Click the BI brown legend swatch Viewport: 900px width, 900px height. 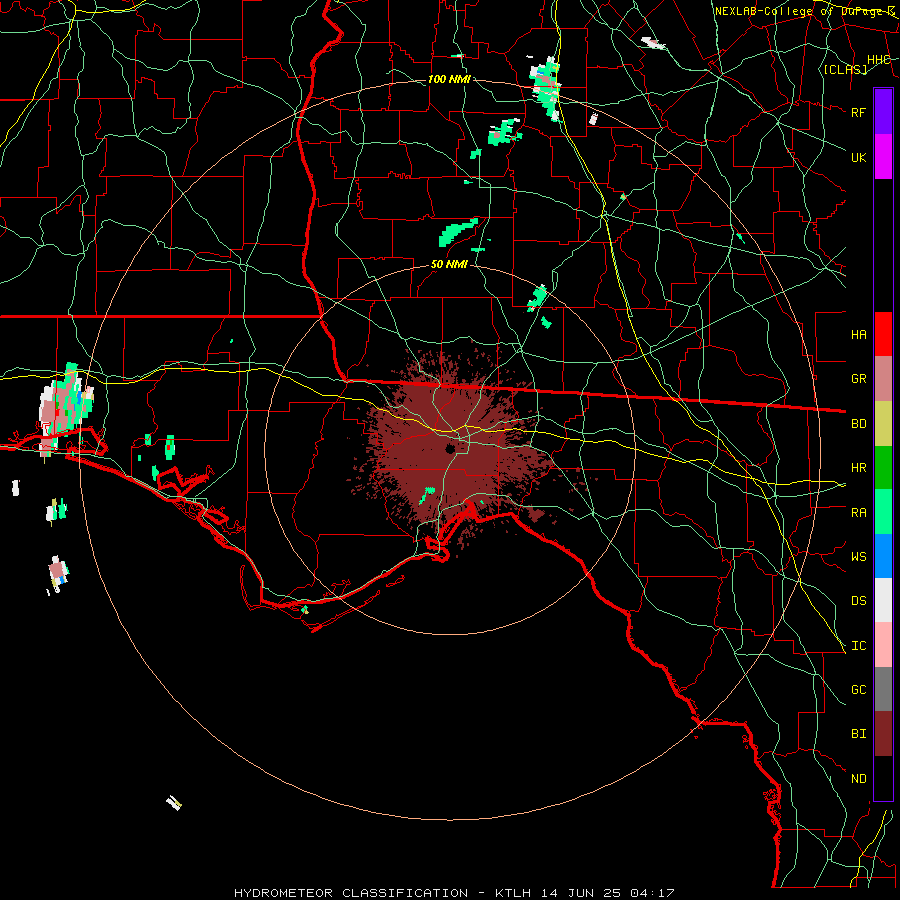(x=883, y=734)
